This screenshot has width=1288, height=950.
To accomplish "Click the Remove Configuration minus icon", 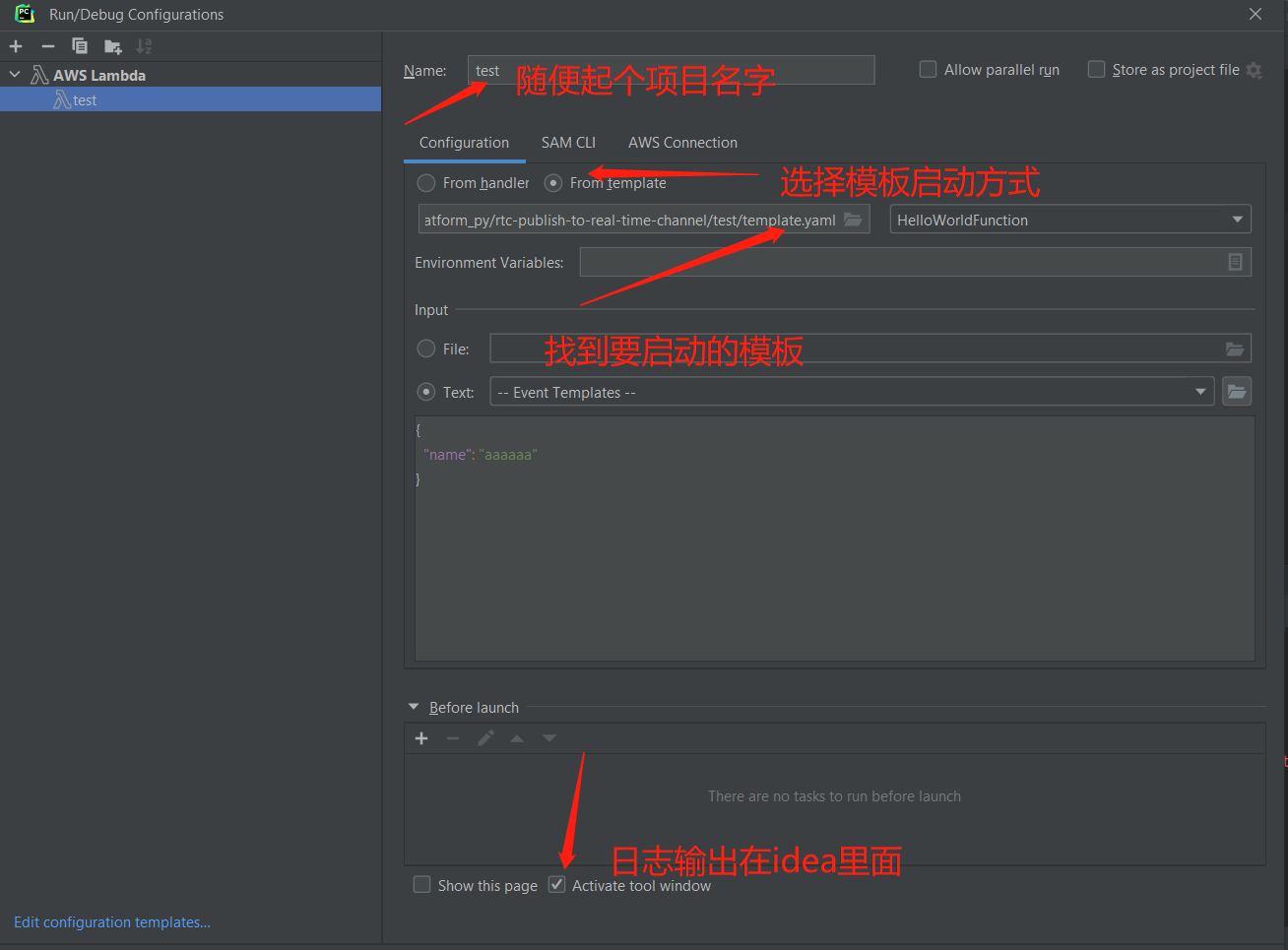I will coord(47,46).
